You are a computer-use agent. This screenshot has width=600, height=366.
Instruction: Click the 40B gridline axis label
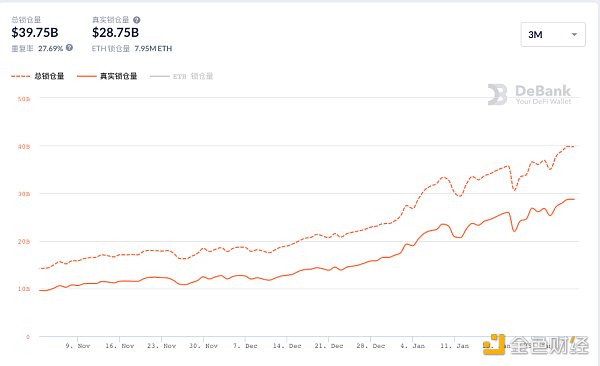pyautogui.click(x=24, y=146)
